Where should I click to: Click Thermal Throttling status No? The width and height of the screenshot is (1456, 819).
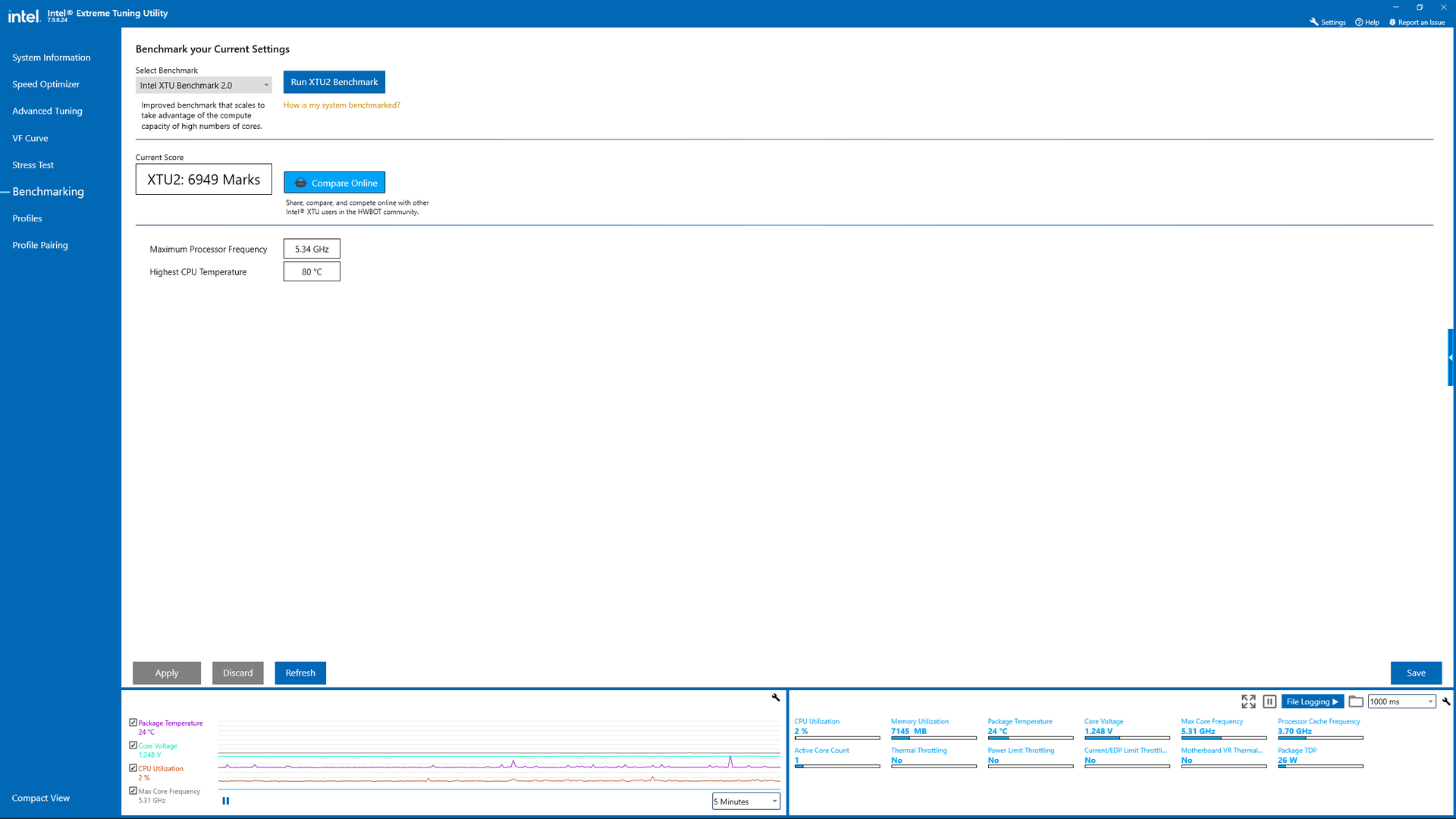[896, 760]
